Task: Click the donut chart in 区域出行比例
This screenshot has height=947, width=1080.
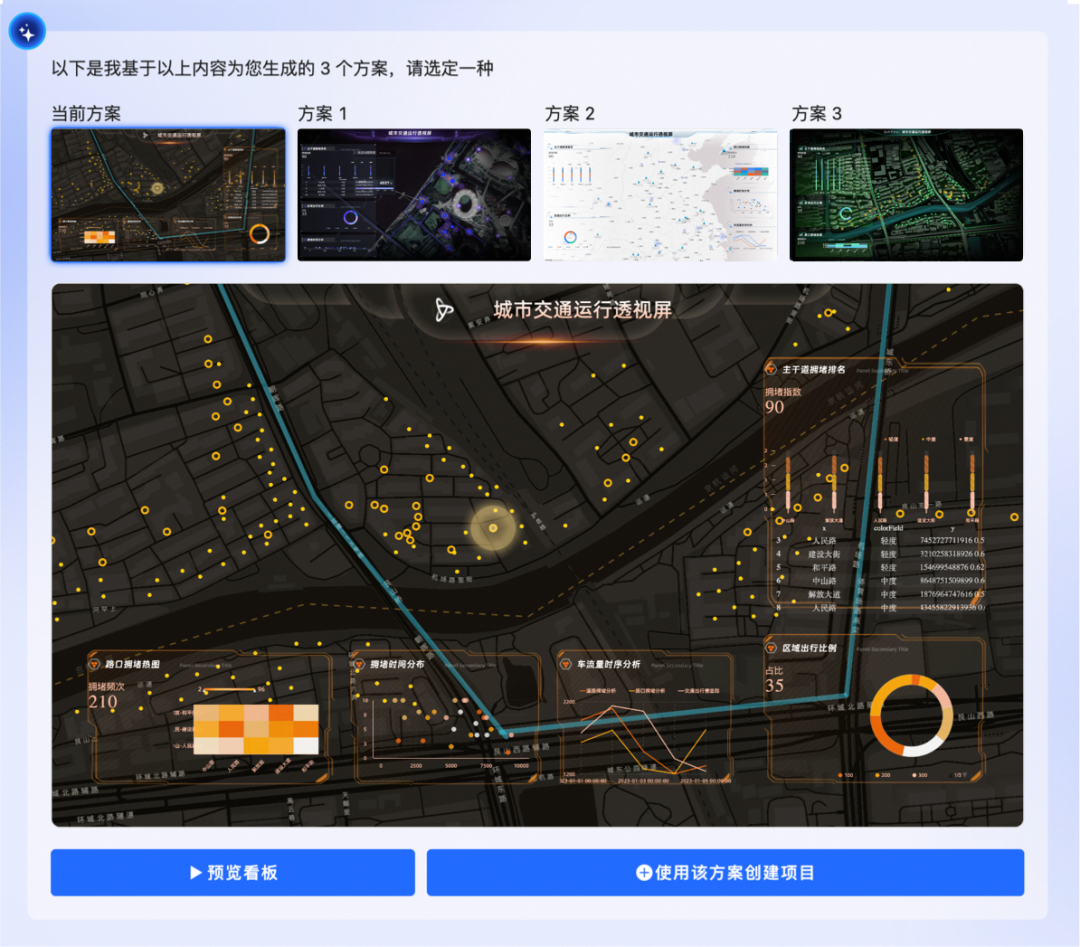Action: [911, 716]
